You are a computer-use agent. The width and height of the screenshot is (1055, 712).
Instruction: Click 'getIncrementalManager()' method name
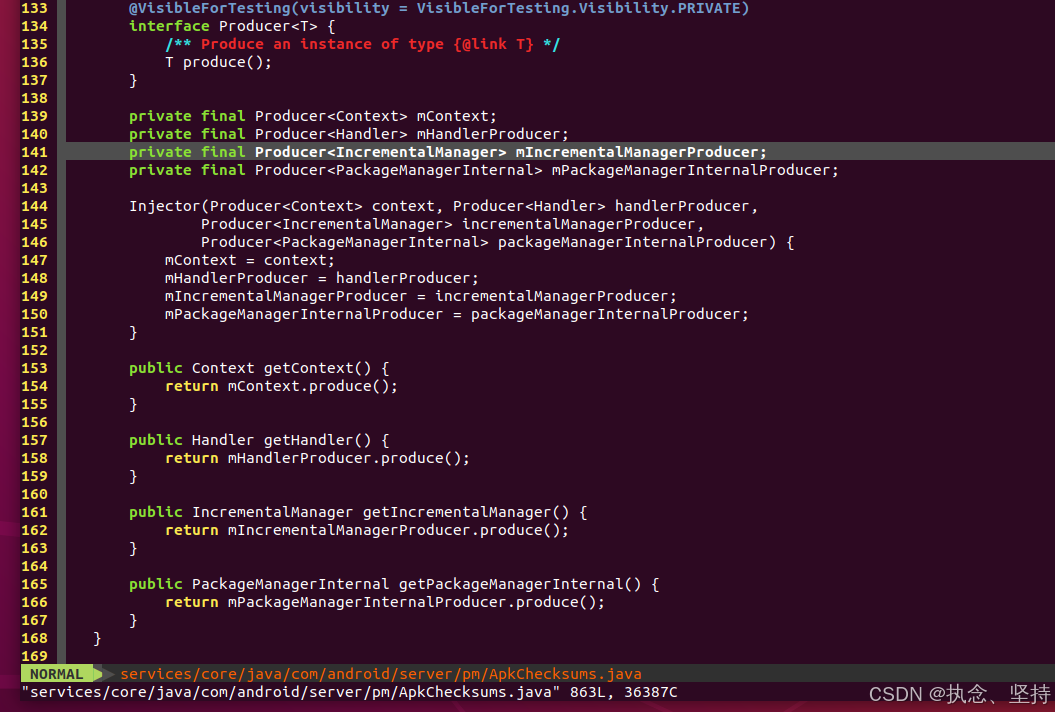point(466,512)
